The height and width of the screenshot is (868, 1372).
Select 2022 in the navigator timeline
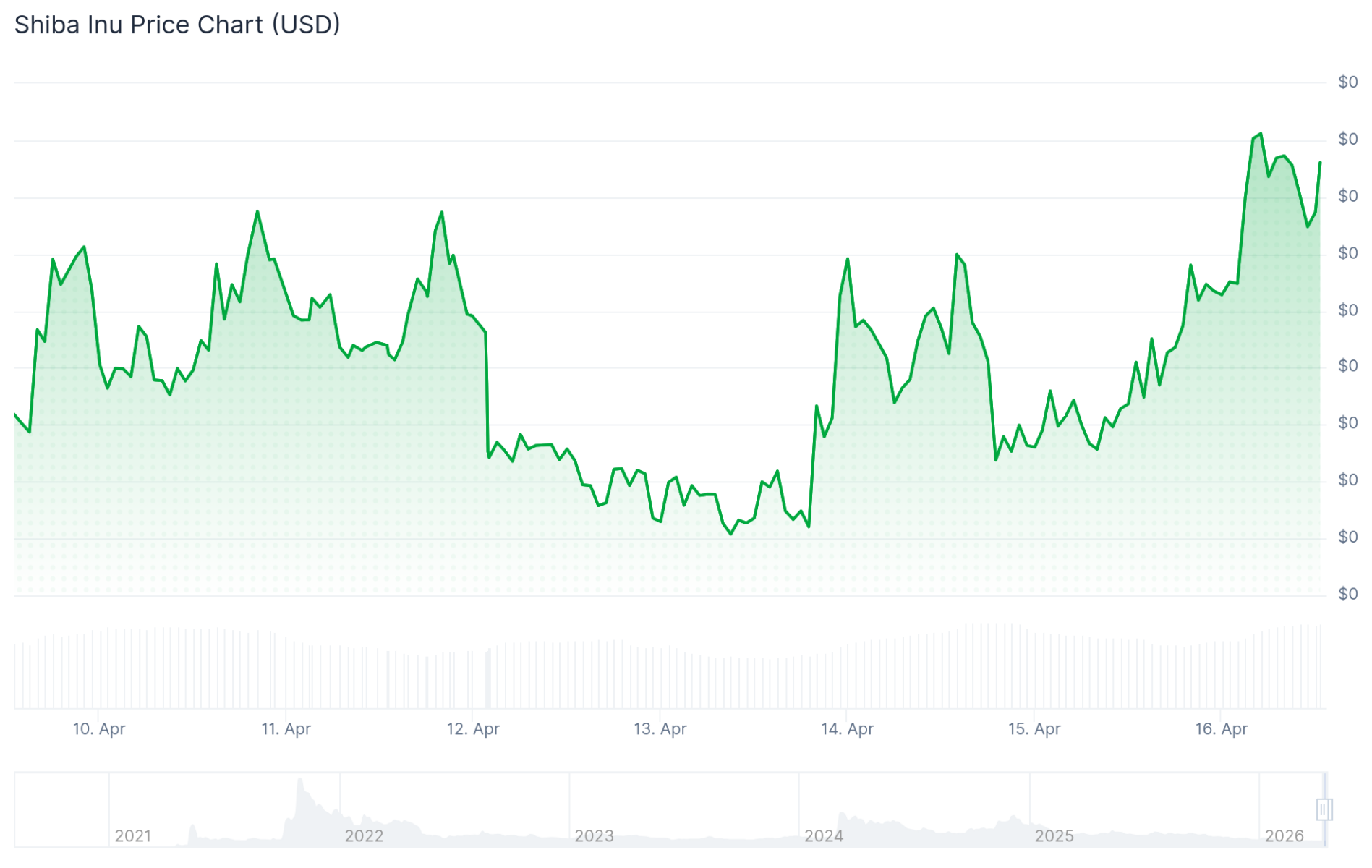(364, 835)
